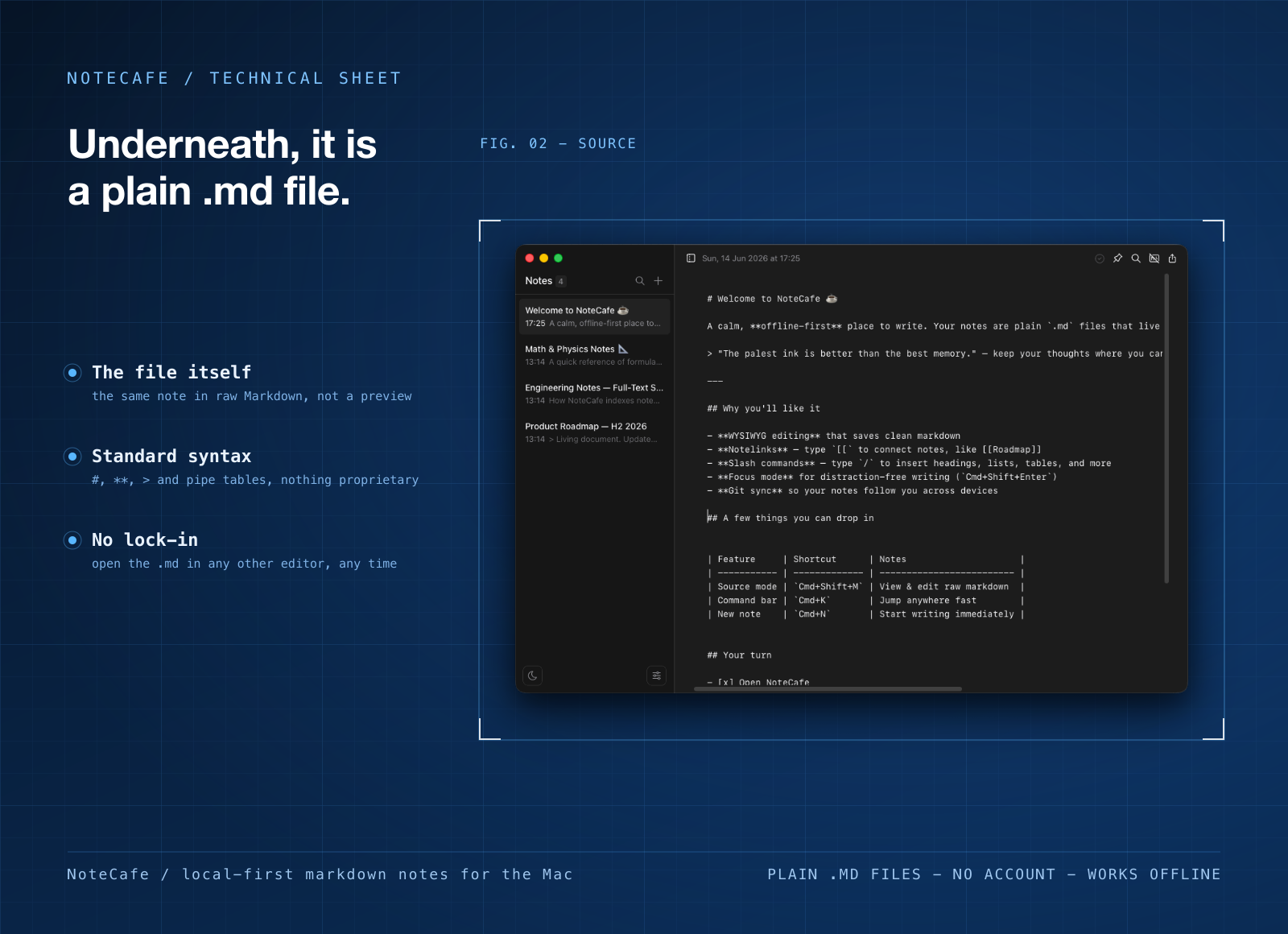Minimize the NoteCafe window with the yellow button
This screenshot has width=1288, height=934.
click(544, 258)
